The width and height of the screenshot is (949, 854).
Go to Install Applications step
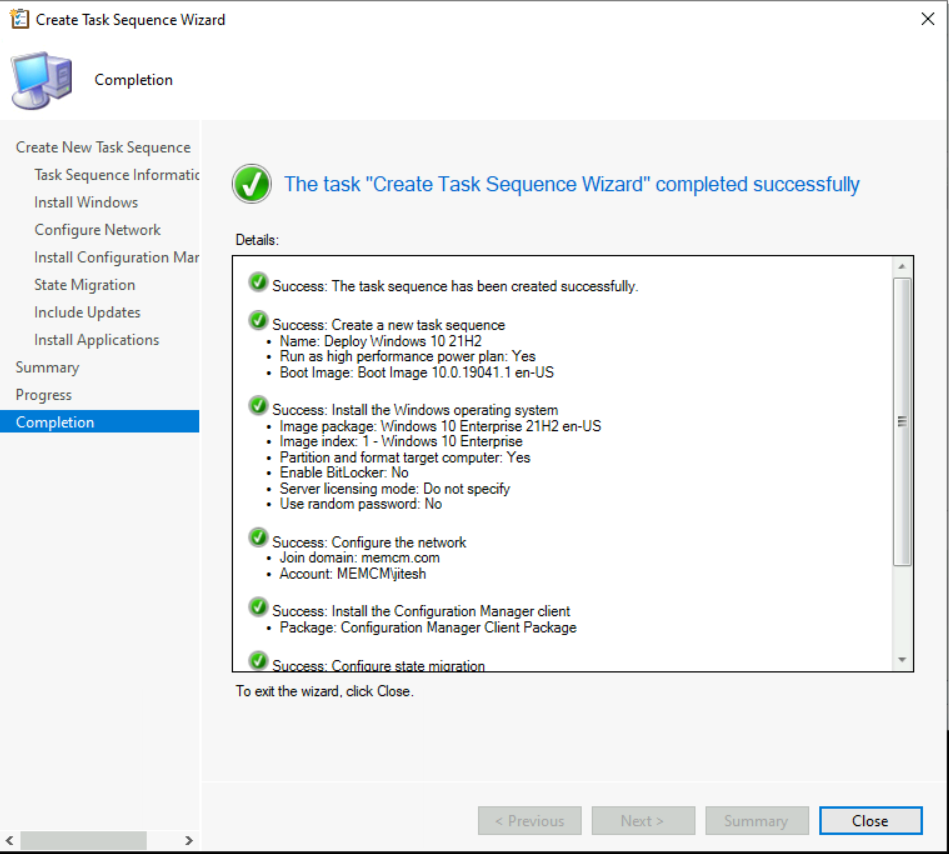pyautogui.click(x=97, y=340)
